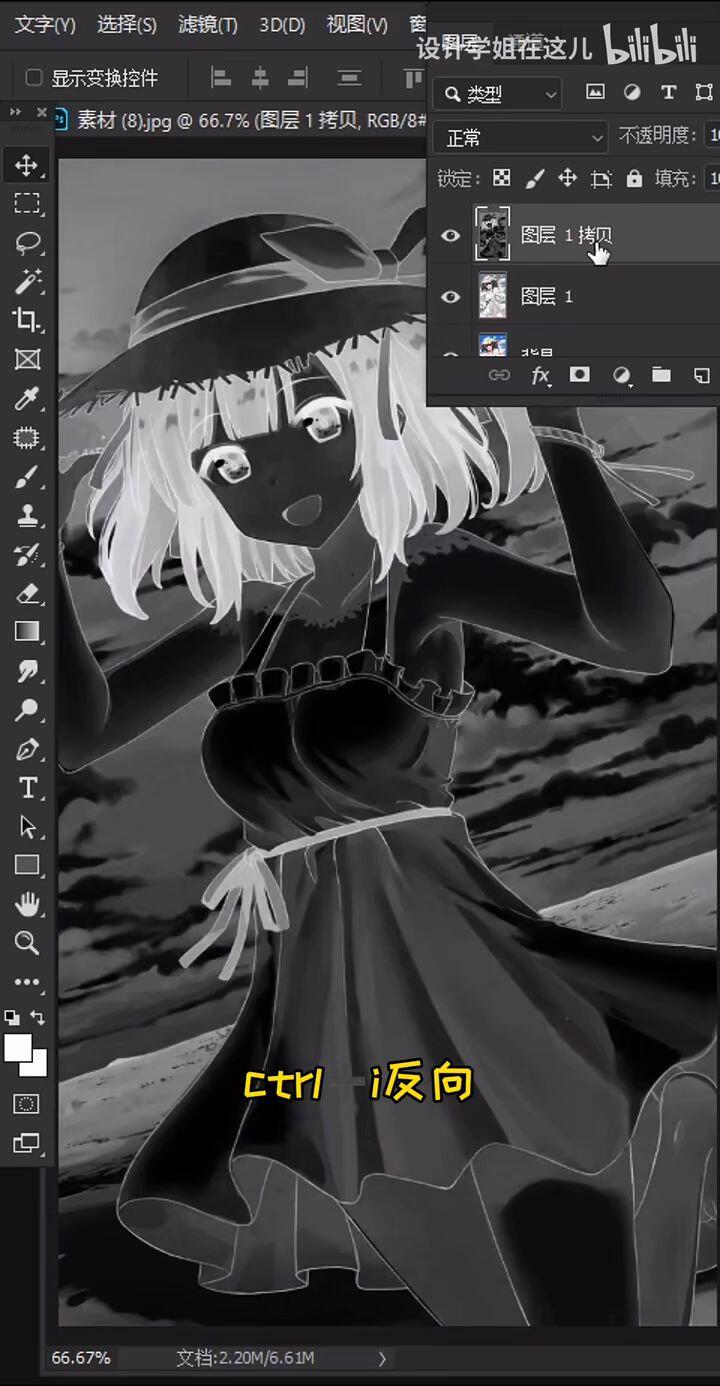Click align right edges icon
Viewport: 720px width, 1386px height.
point(298,78)
